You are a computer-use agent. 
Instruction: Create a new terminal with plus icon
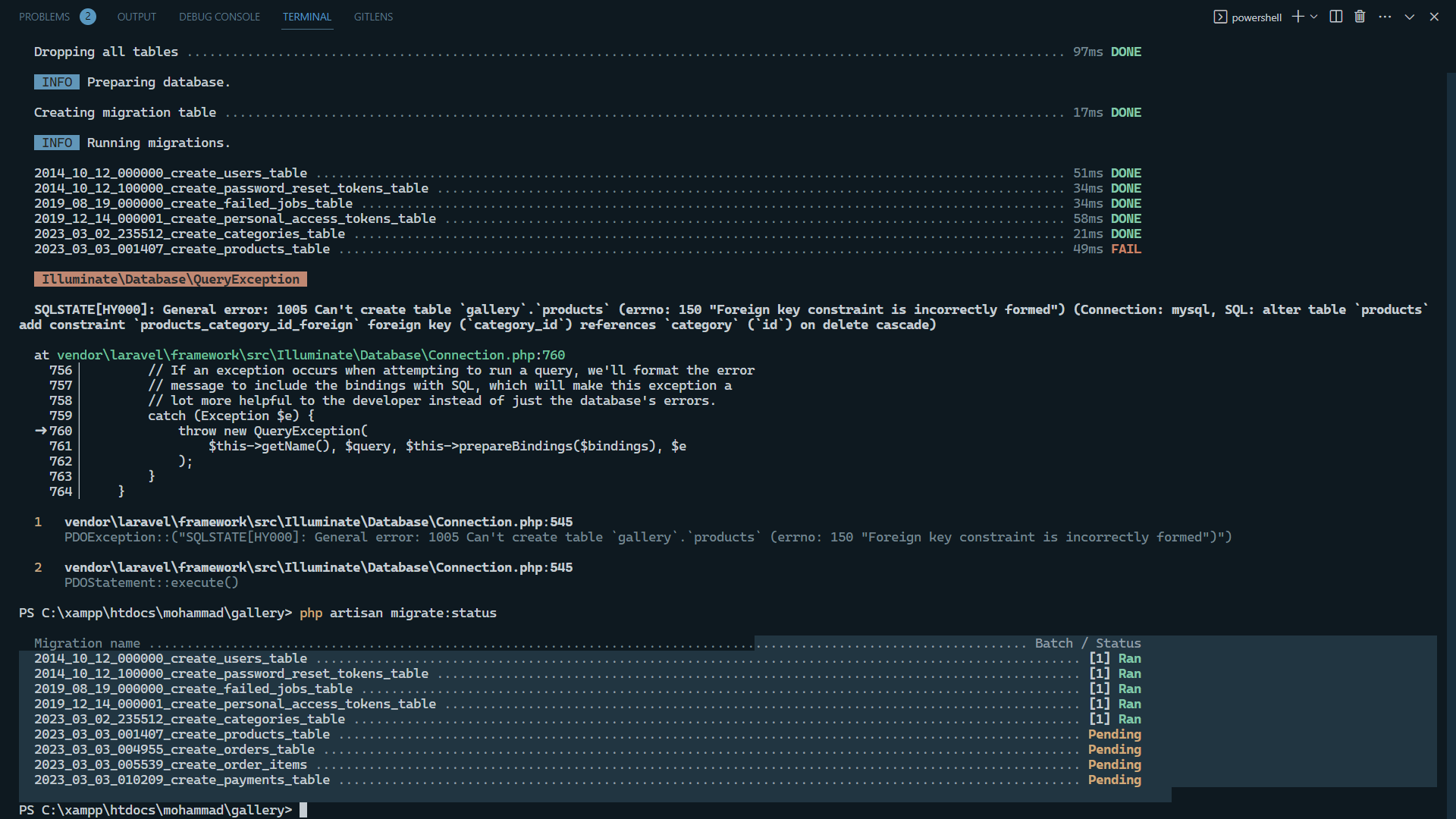click(x=1298, y=17)
